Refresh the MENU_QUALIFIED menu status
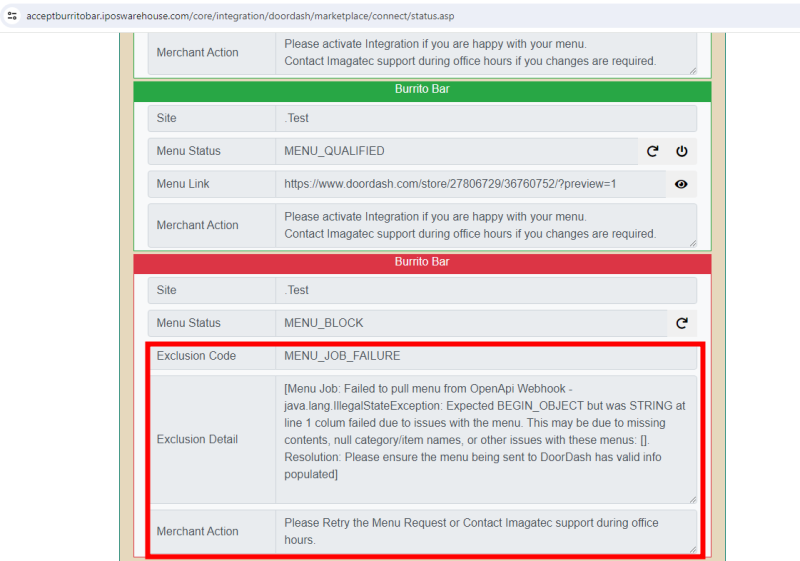Image resolution: width=800 pixels, height=561 pixels. click(653, 151)
